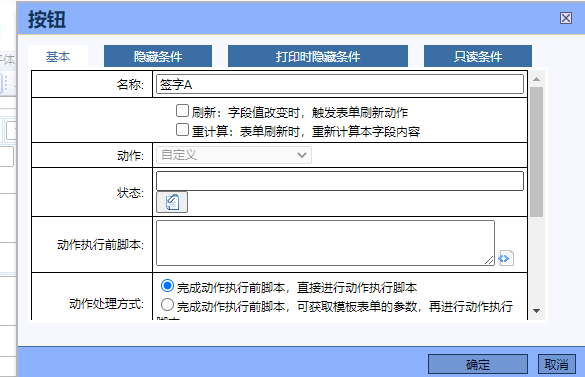Viewport: 585px width, 377px height.
Task: Switch to the 打印时隐藏条件 tab
Action: coord(317,56)
